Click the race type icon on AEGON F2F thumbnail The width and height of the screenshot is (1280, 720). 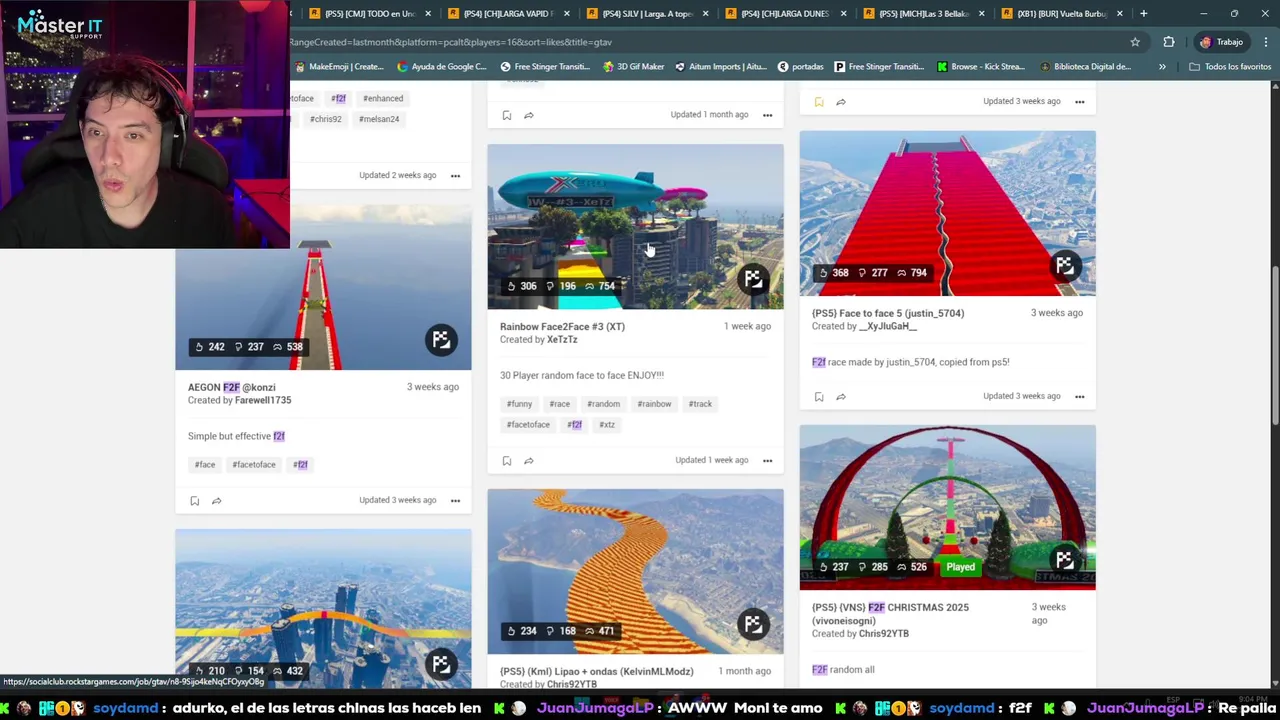(x=441, y=340)
